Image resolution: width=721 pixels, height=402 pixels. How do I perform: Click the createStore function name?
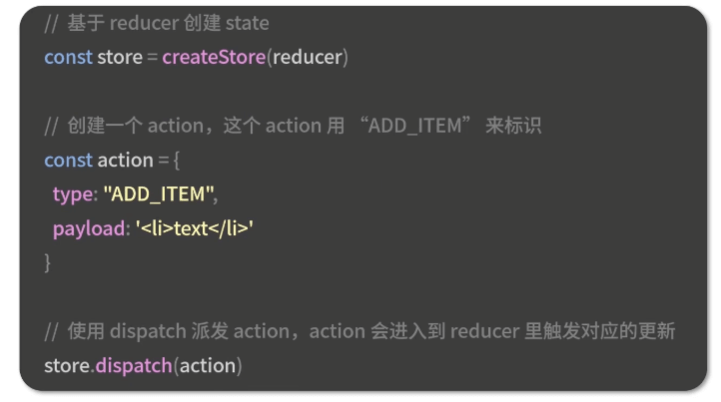coord(214,57)
